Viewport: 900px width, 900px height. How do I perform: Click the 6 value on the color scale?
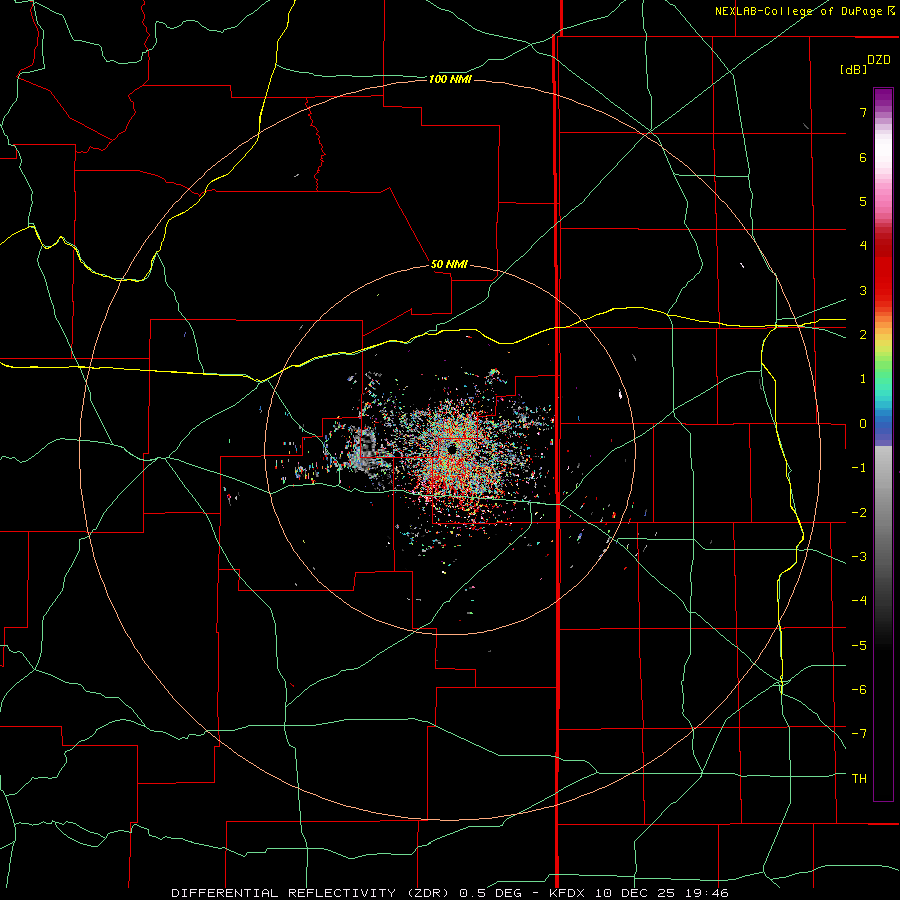click(863, 157)
